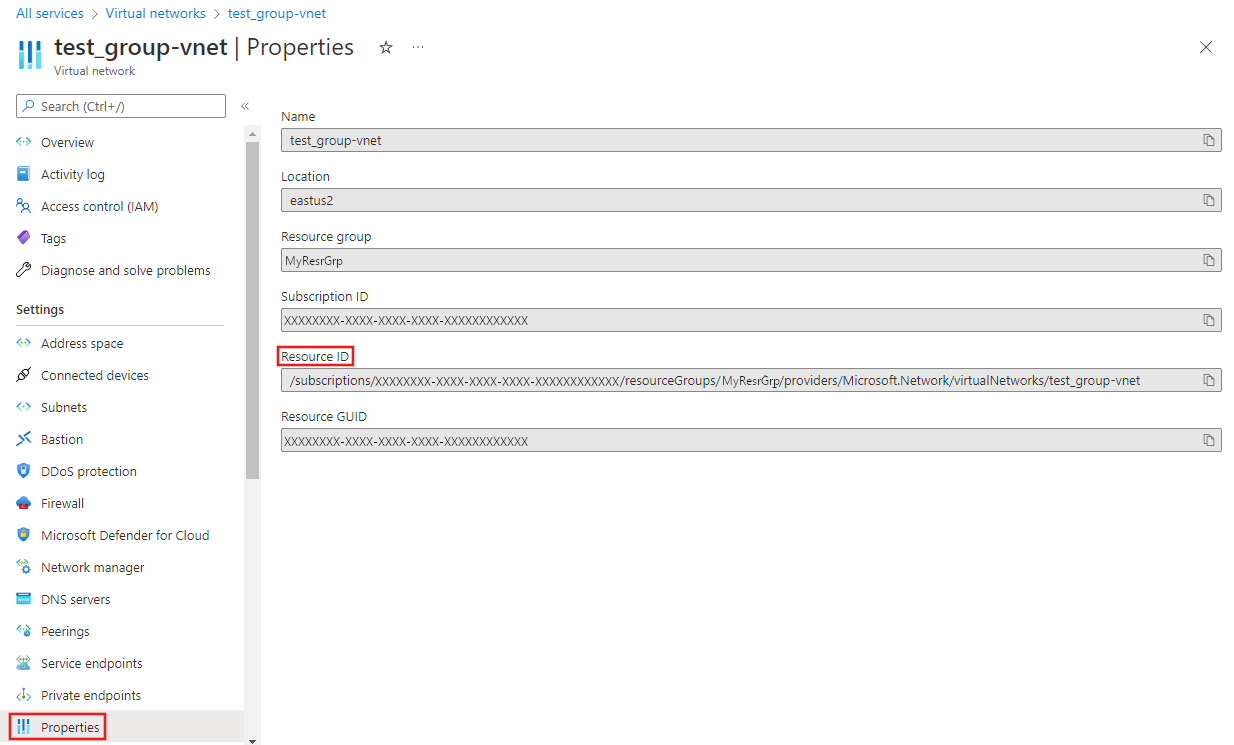The height and width of the screenshot is (745, 1234).
Task: Click the Microsoft Defender for Cloud icon
Action: [24, 535]
